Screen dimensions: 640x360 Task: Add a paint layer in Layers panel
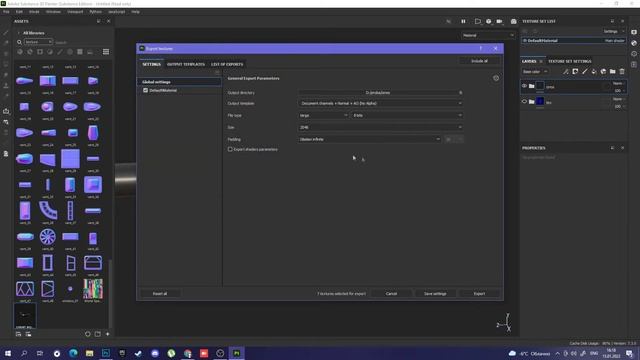coord(585,71)
